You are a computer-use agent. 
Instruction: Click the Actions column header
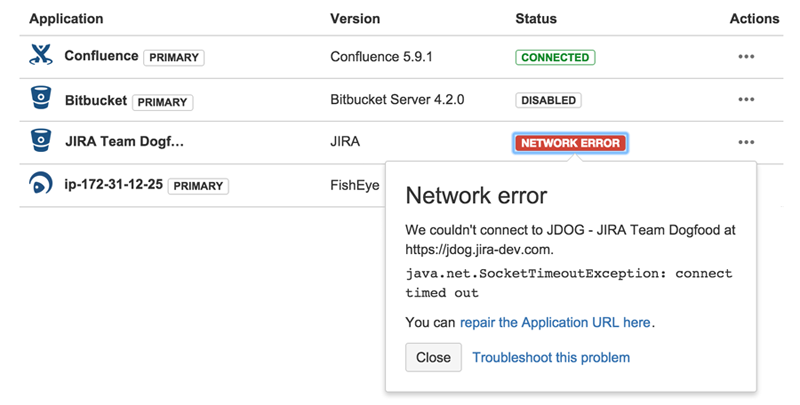754,19
